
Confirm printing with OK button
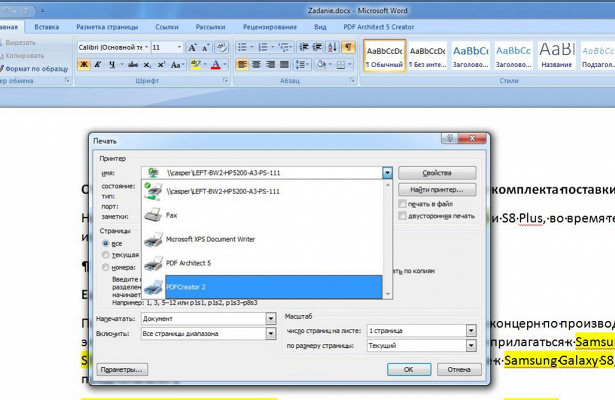pyautogui.click(x=409, y=369)
